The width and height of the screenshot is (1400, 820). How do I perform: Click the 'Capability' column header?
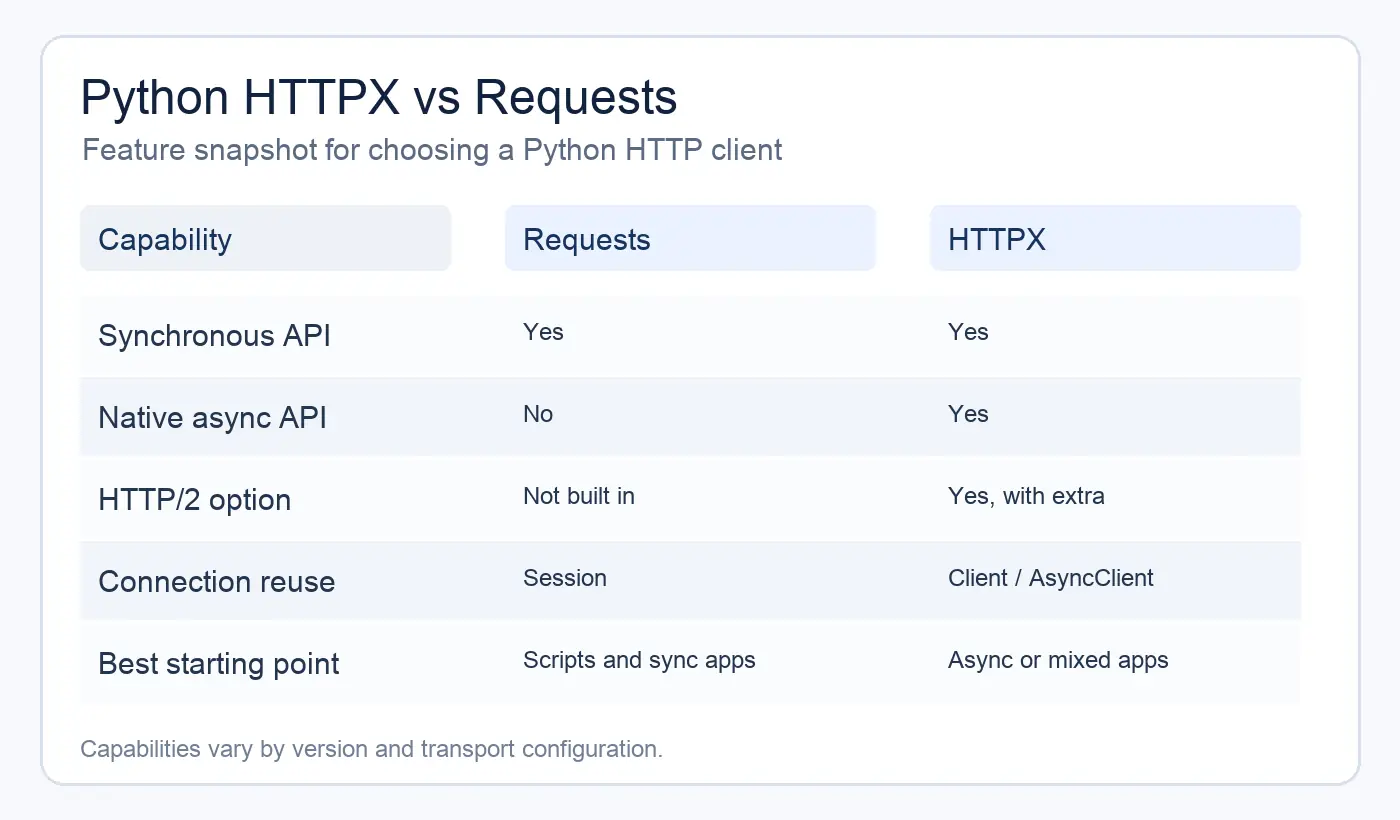pyautogui.click(x=265, y=238)
